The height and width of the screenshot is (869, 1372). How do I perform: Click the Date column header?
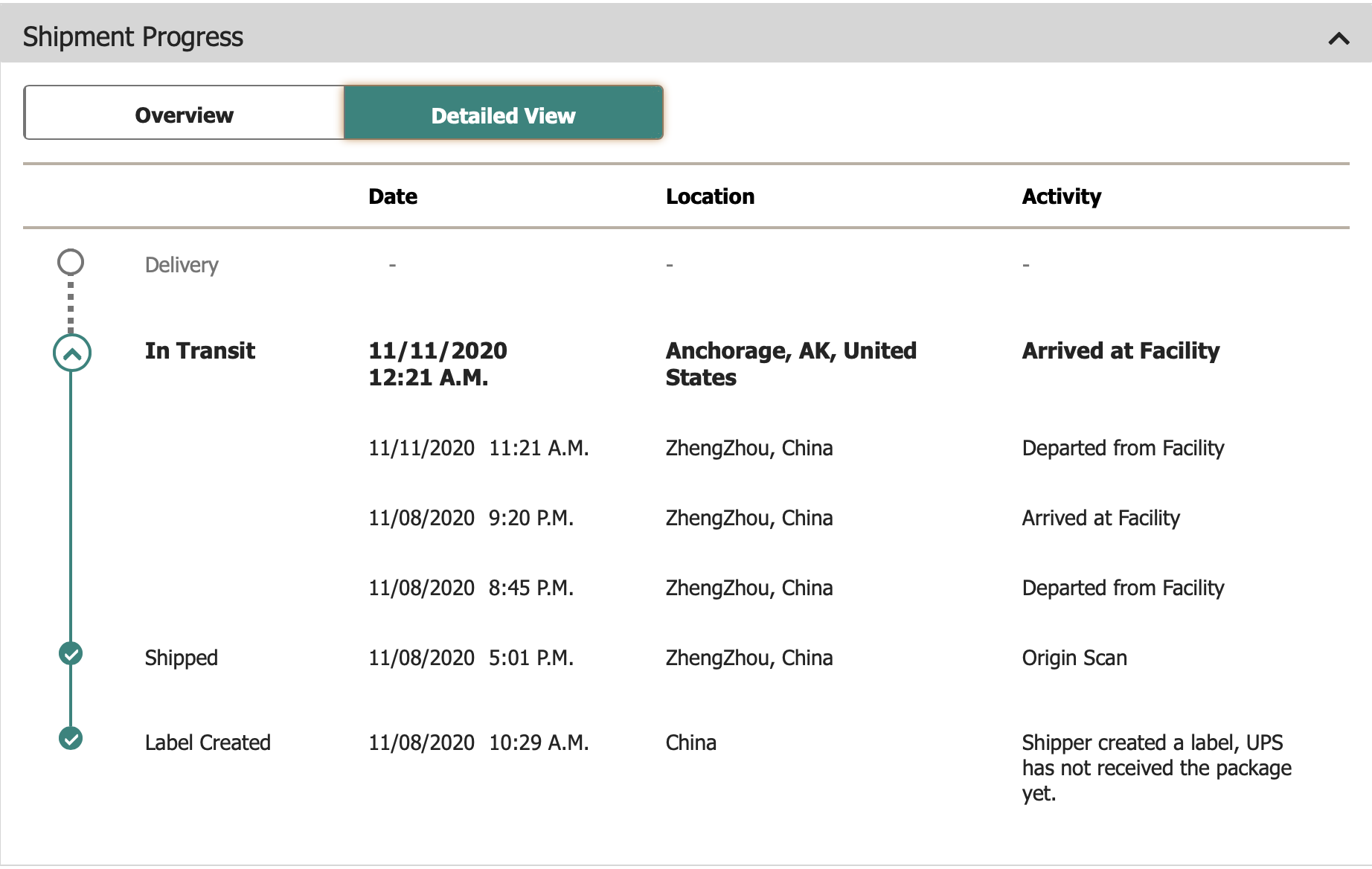click(393, 196)
